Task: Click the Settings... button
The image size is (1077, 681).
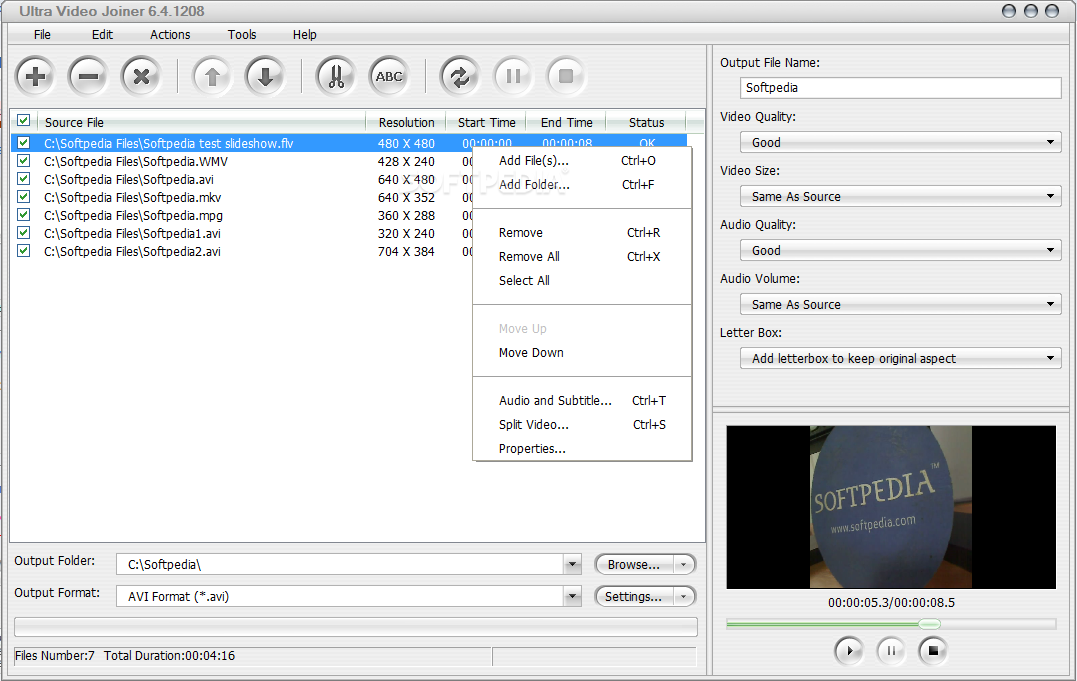Action: coord(633,596)
